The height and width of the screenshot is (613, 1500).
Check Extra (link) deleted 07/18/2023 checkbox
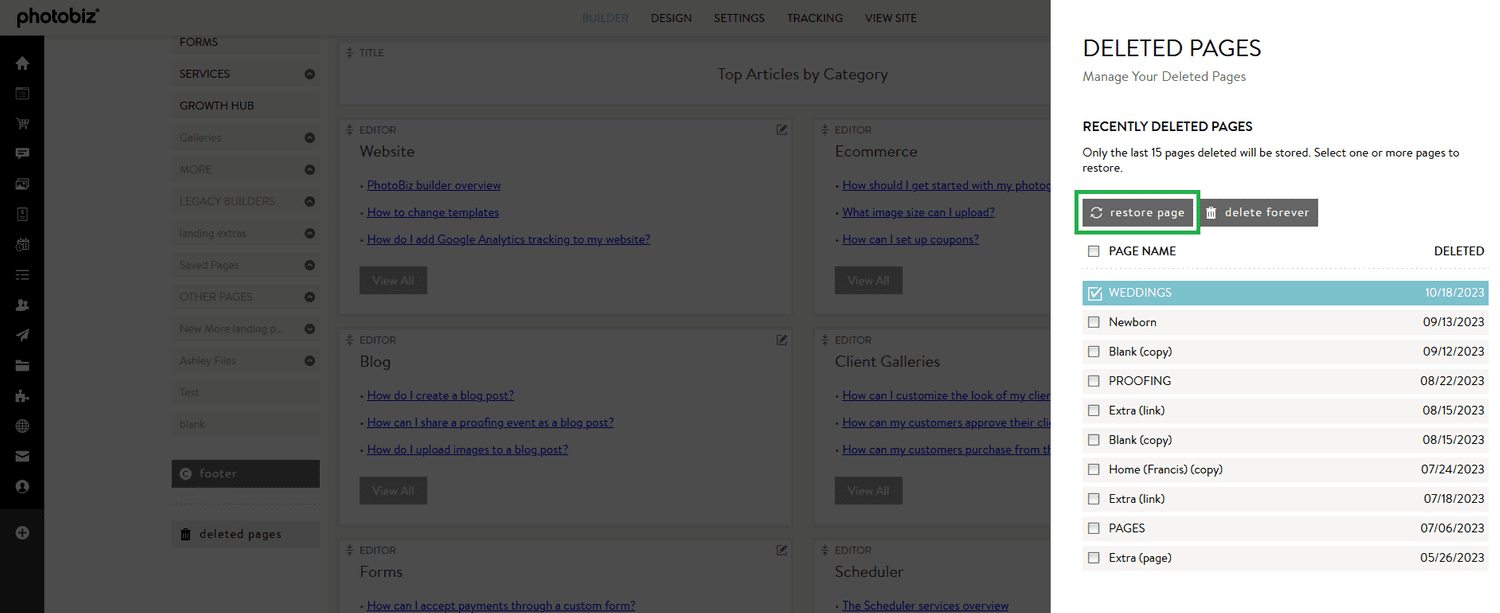coord(1093,499)
